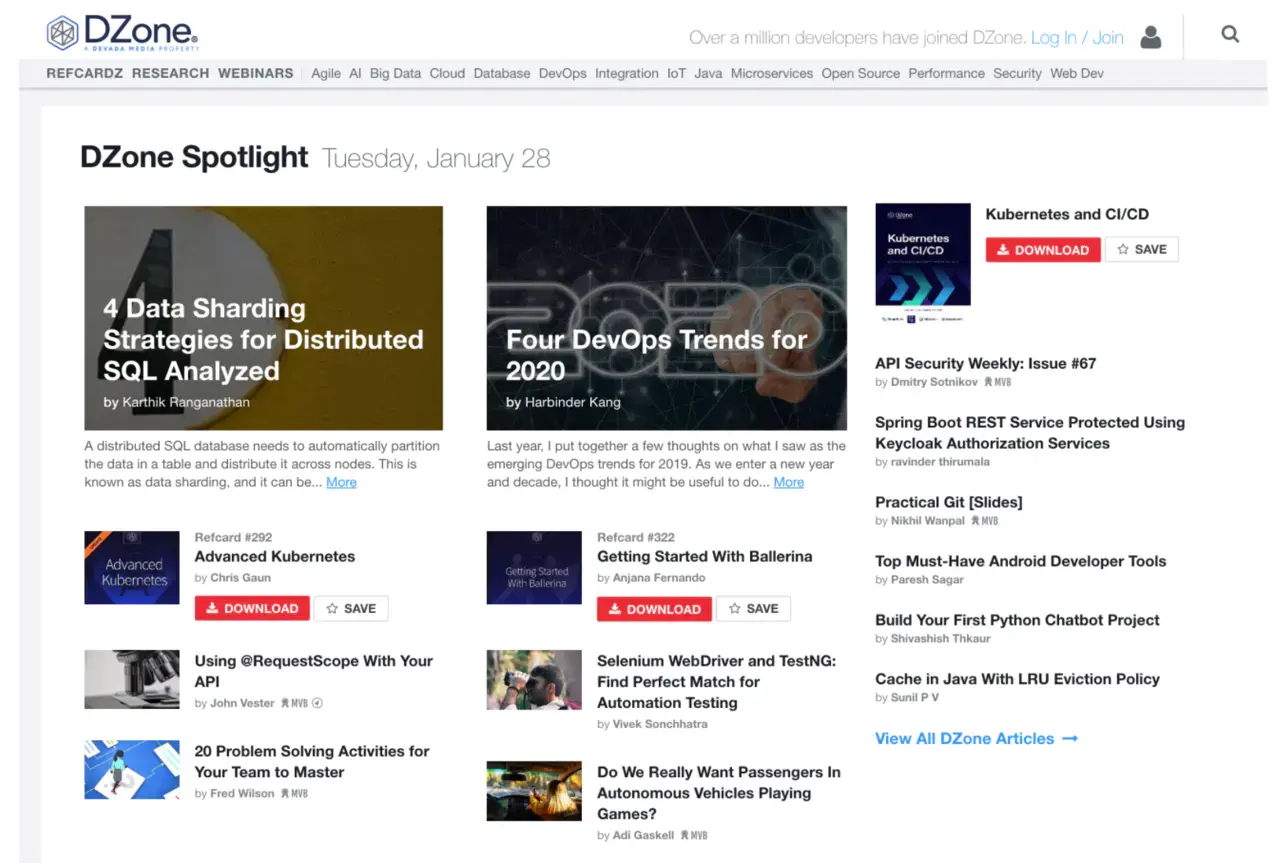Viewport: 1280px width, 866px height.
Task: Open the Getting Started With Ballerina thumbnail
Action: (x=534, y=567)
